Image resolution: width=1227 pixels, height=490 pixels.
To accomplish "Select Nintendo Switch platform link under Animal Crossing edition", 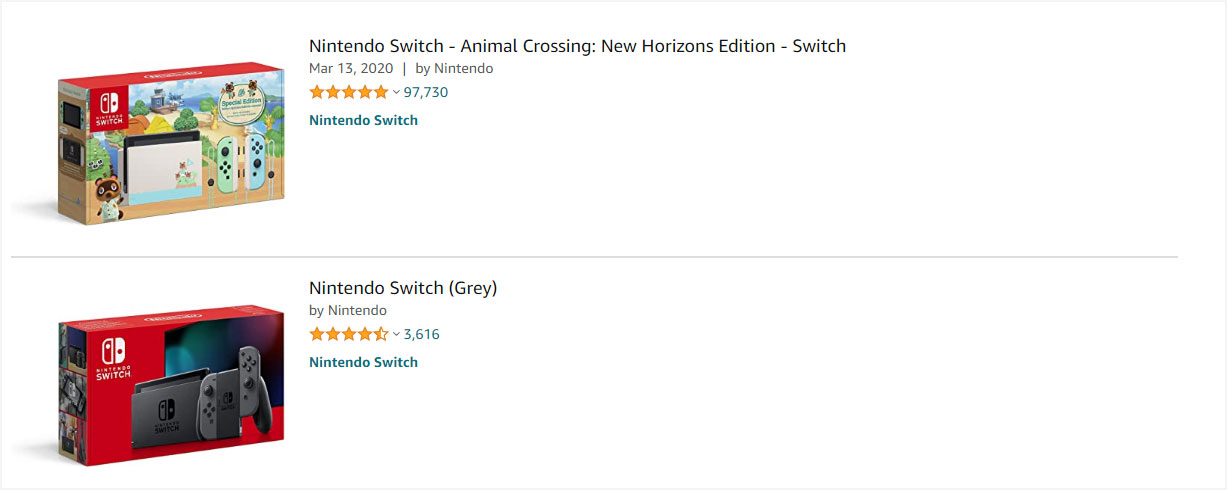I will pos(363,120).
